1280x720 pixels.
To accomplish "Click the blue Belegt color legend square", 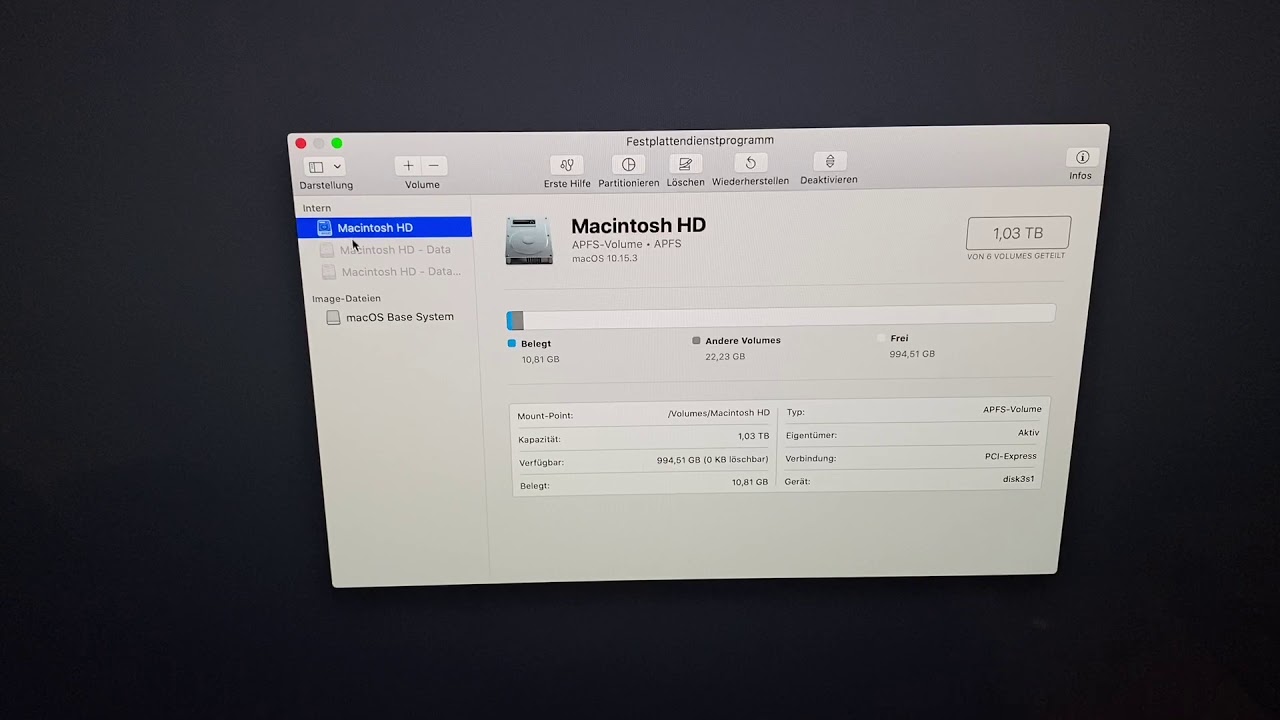I will (x=512, y=343).
